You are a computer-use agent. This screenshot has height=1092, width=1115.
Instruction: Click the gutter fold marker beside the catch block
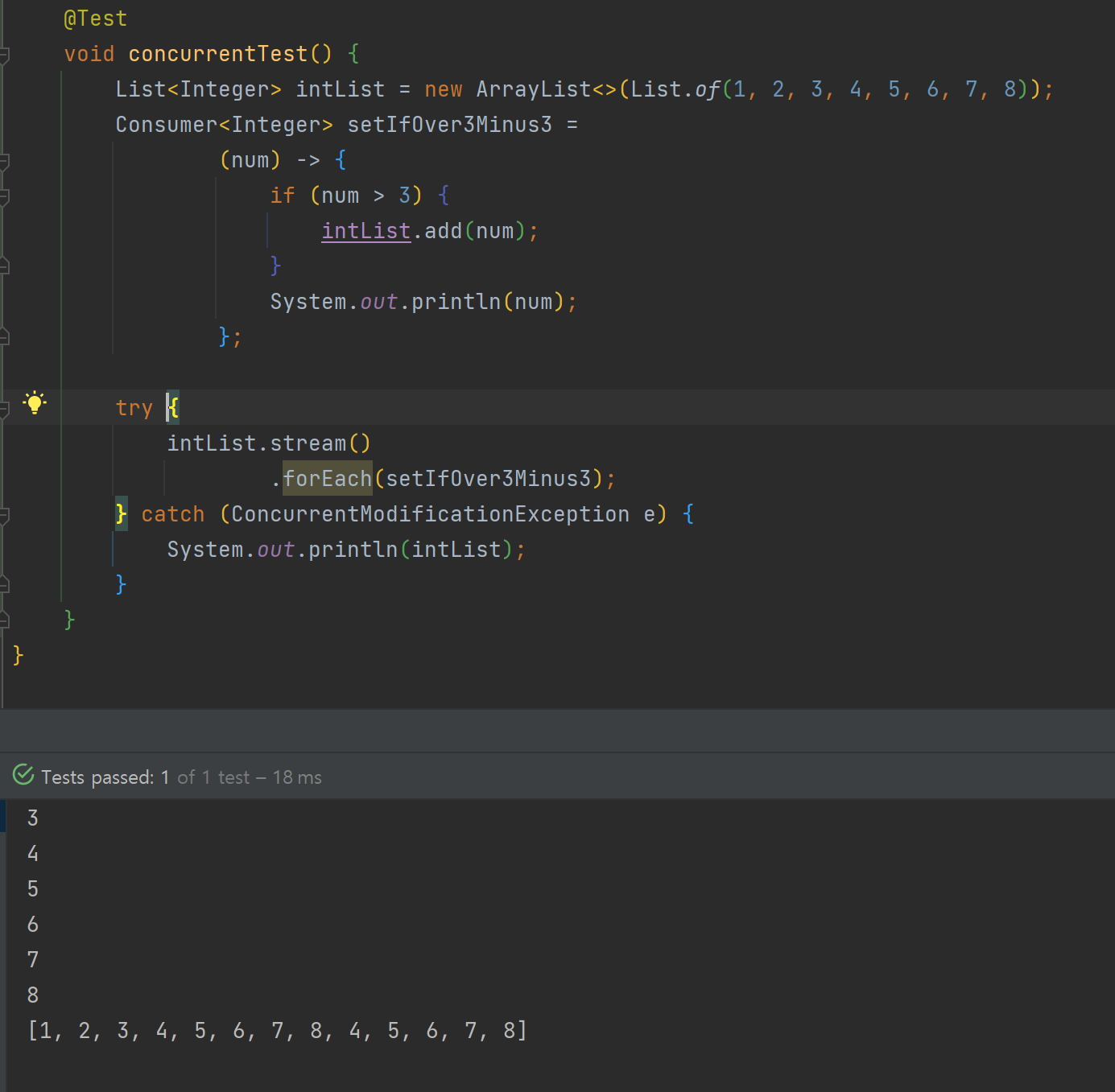click(x=5, y=515)
